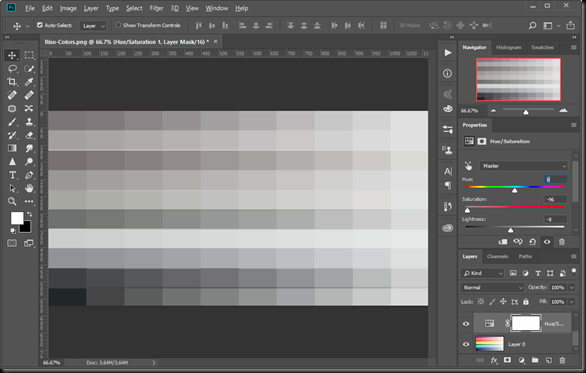Select the Path Selection tool
The width and height of the screenshot is (586, 373).
point(12,188)
